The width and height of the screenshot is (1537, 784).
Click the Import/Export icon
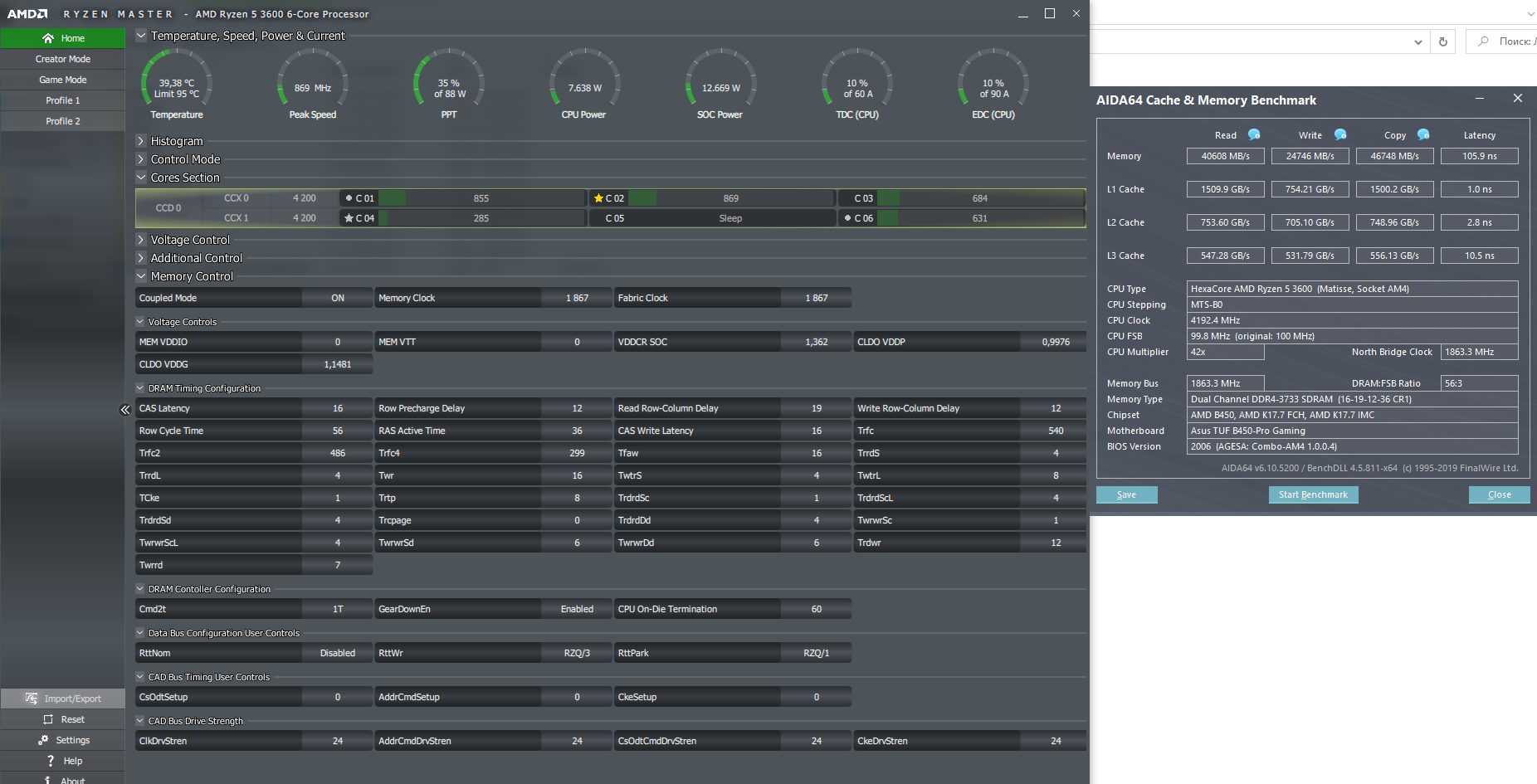[x=32, y=699]
